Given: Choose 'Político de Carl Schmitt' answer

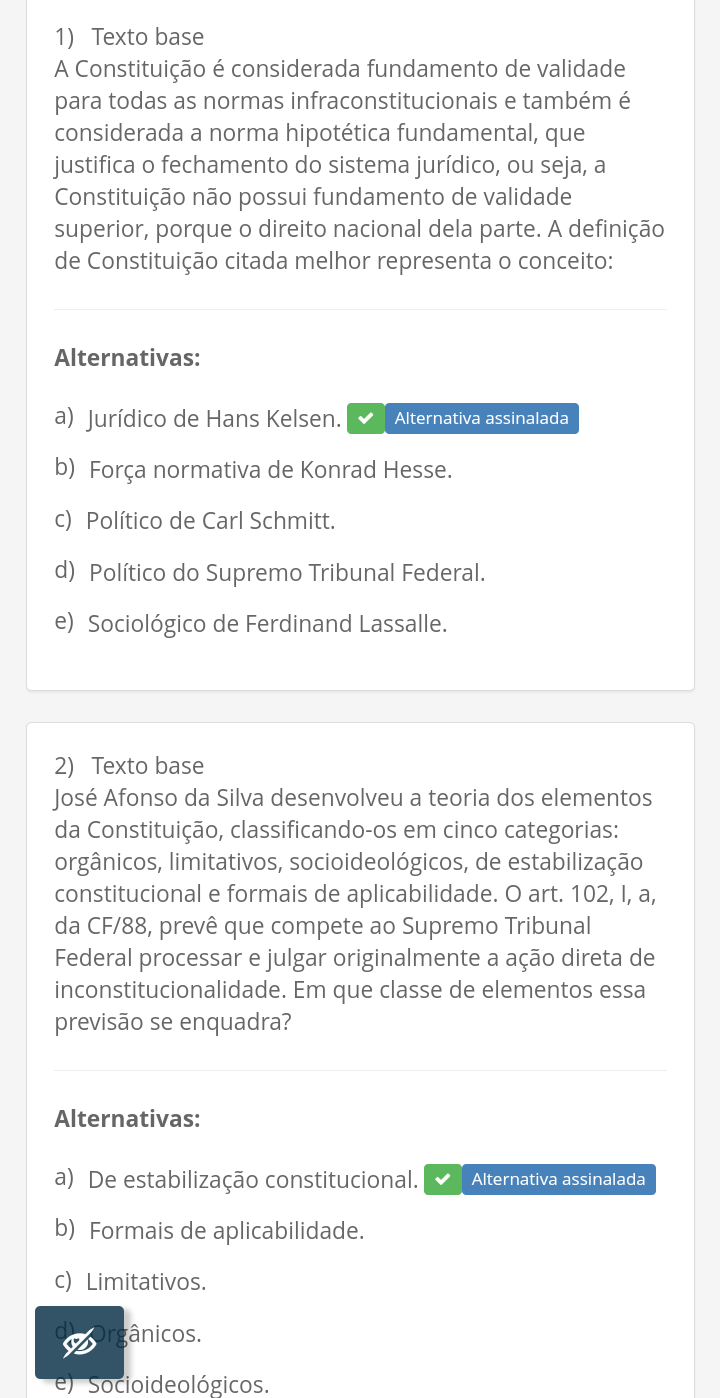Looking at the screenshot, I should click(x=210, y=521).
